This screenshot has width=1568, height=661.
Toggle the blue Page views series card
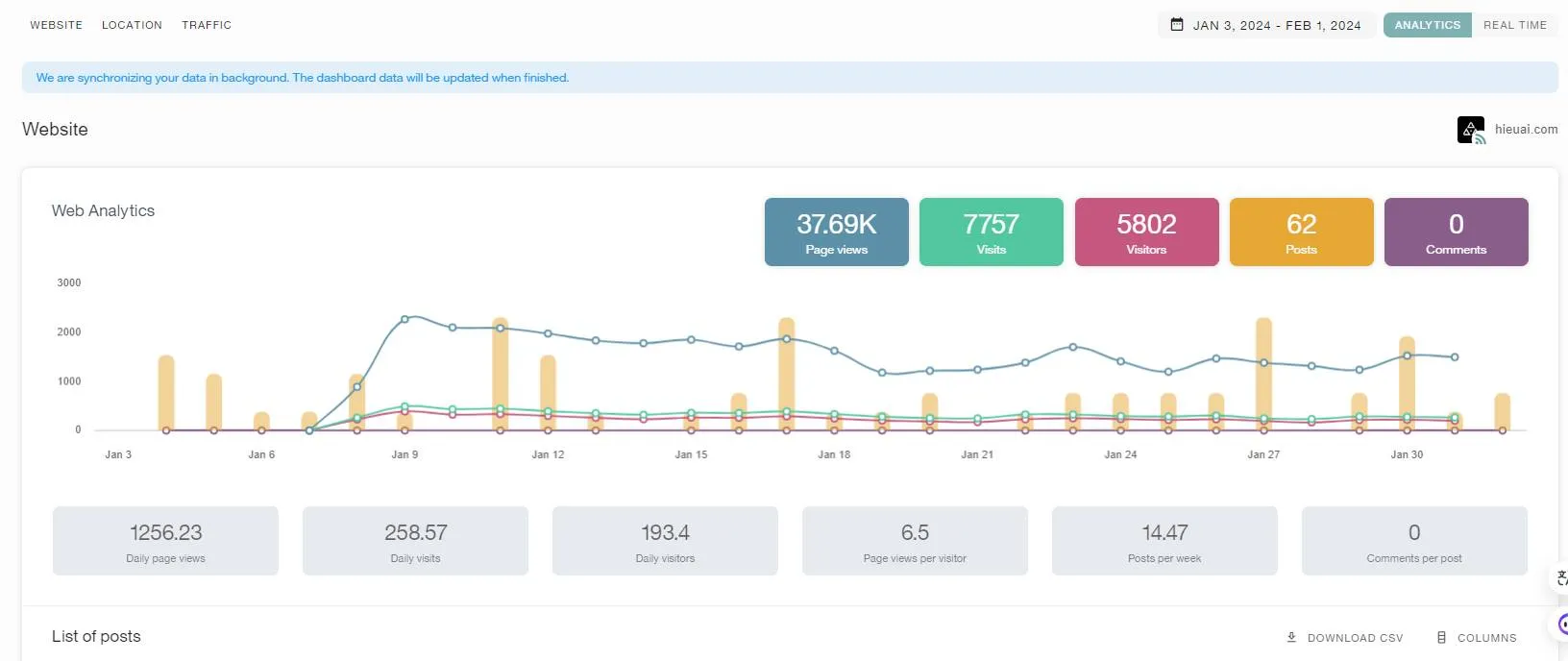click(836, 233)
